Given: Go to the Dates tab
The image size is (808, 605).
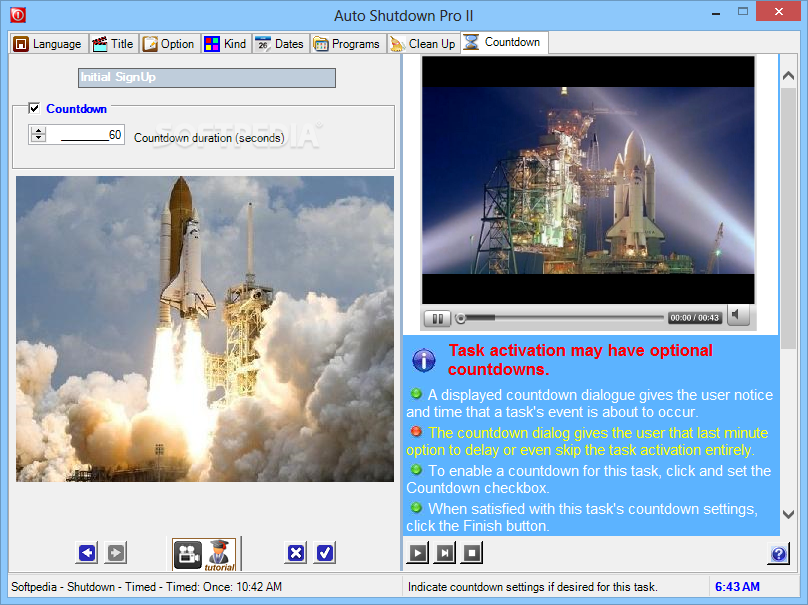Looking at the screenshot, I should pyautogui.click(x=280, y=44).
